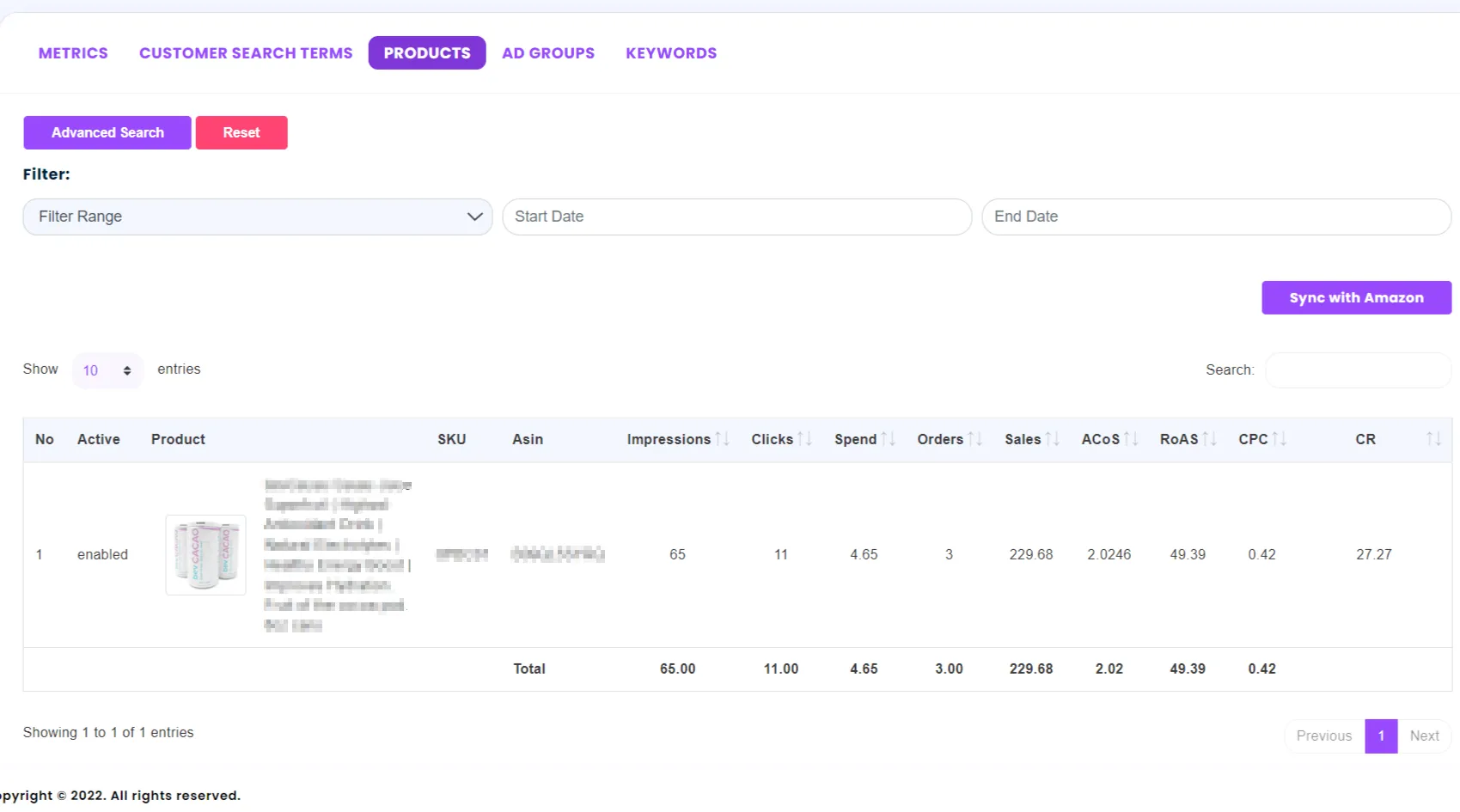Screen dimensions: 1460x812
Task: Click the Sales value 229.68 in row 1
Action: point(1030,555)
